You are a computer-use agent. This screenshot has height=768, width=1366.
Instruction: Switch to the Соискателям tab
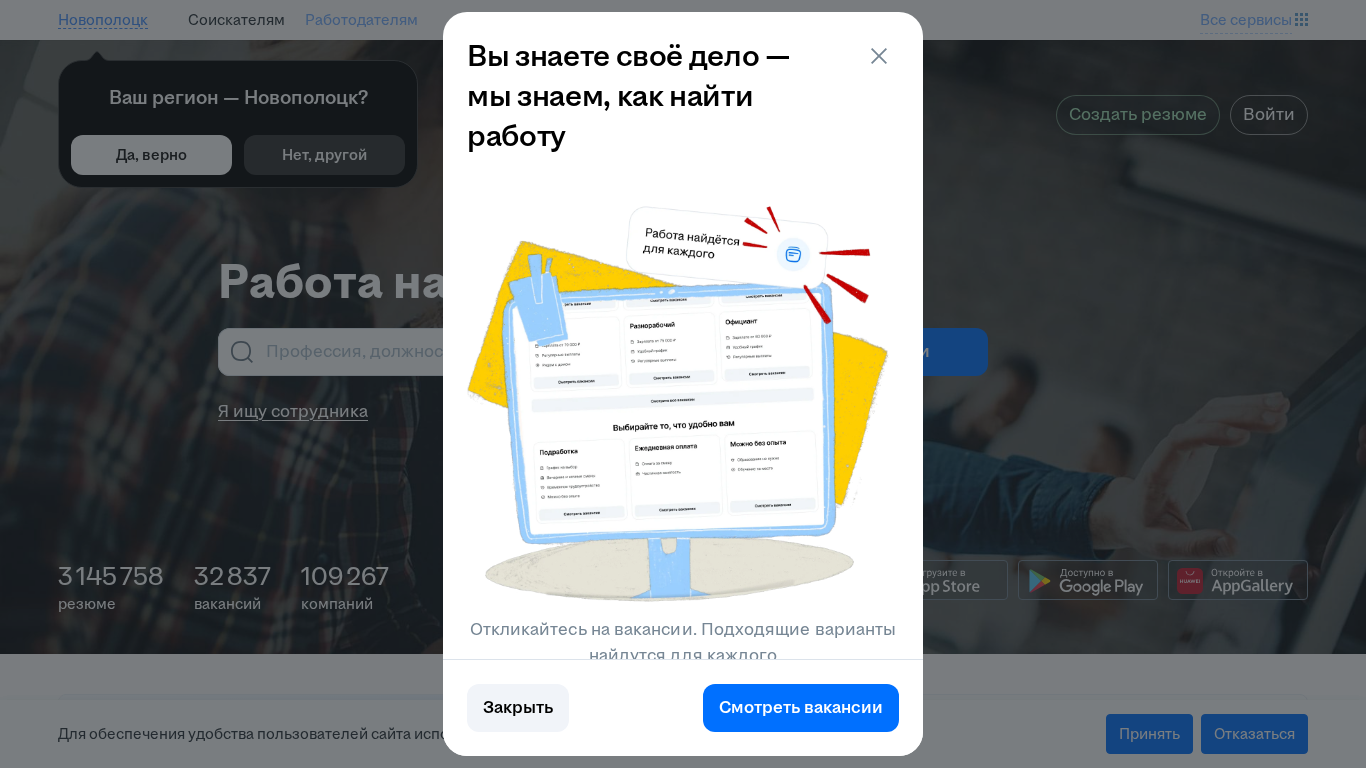click(236, 20)
